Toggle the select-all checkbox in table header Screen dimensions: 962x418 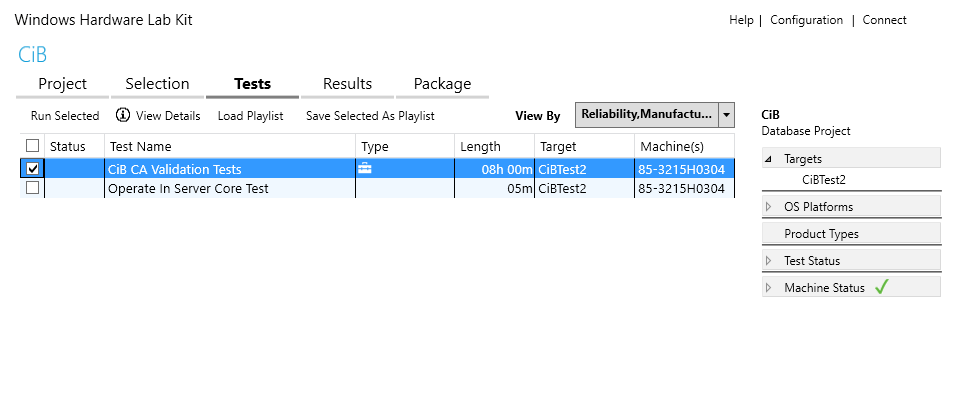point(33,145)
